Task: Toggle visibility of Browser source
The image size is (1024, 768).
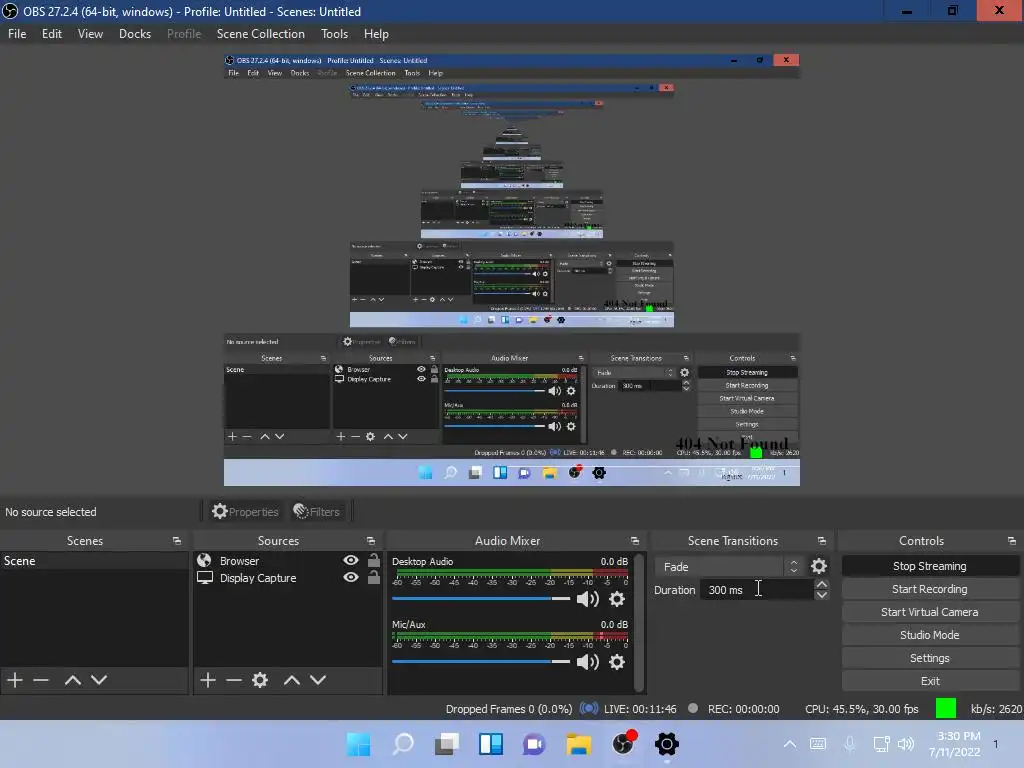Action: [351, 560]
